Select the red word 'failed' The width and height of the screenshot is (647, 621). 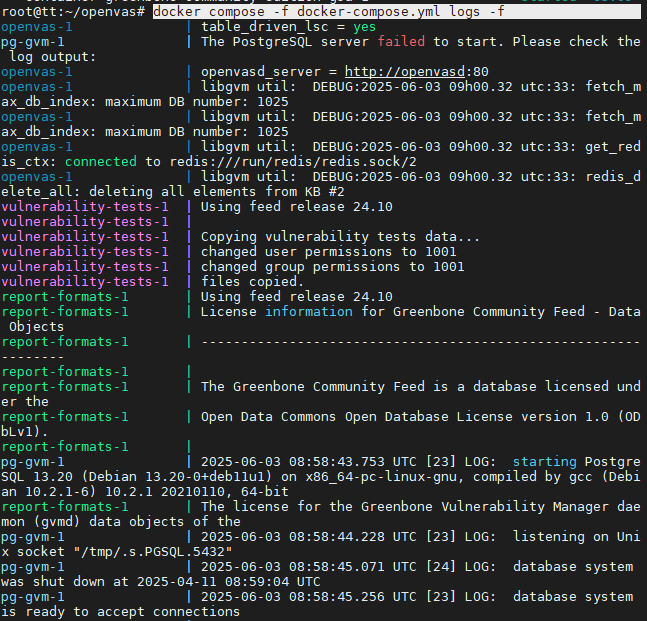point(401,42)
